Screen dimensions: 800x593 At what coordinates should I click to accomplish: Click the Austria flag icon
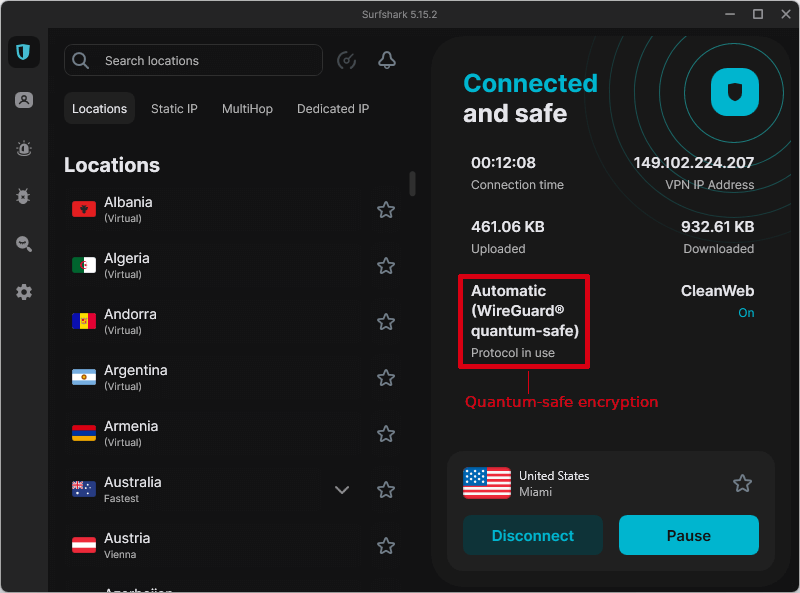point(84,545)
